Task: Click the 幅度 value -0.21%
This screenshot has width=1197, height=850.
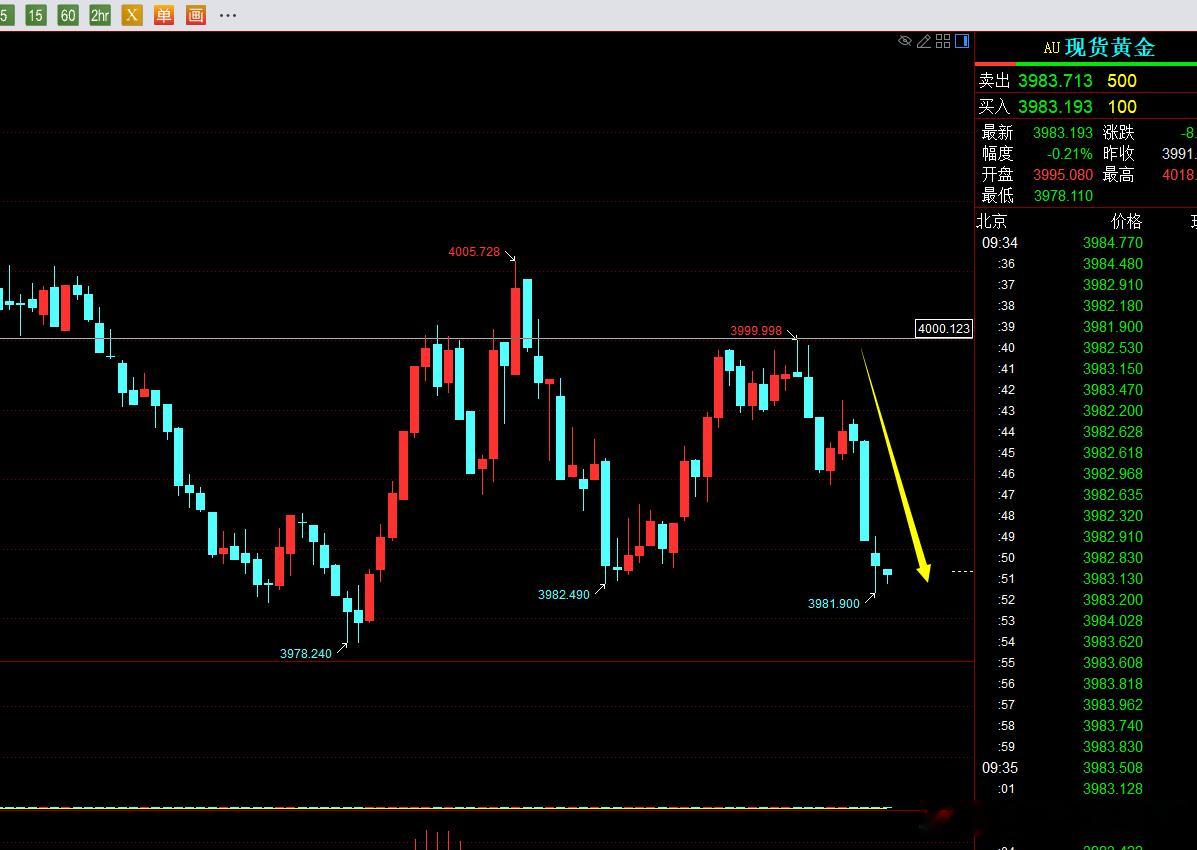Action: tap(1070, 154)
